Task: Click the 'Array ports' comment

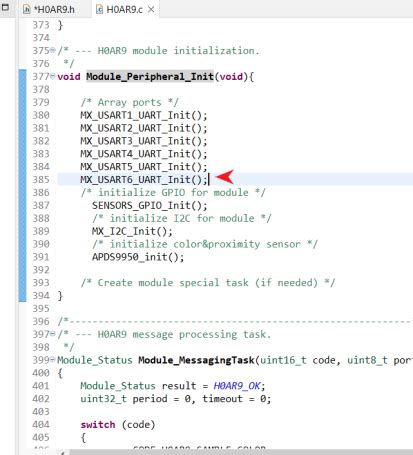Action: 129,102
